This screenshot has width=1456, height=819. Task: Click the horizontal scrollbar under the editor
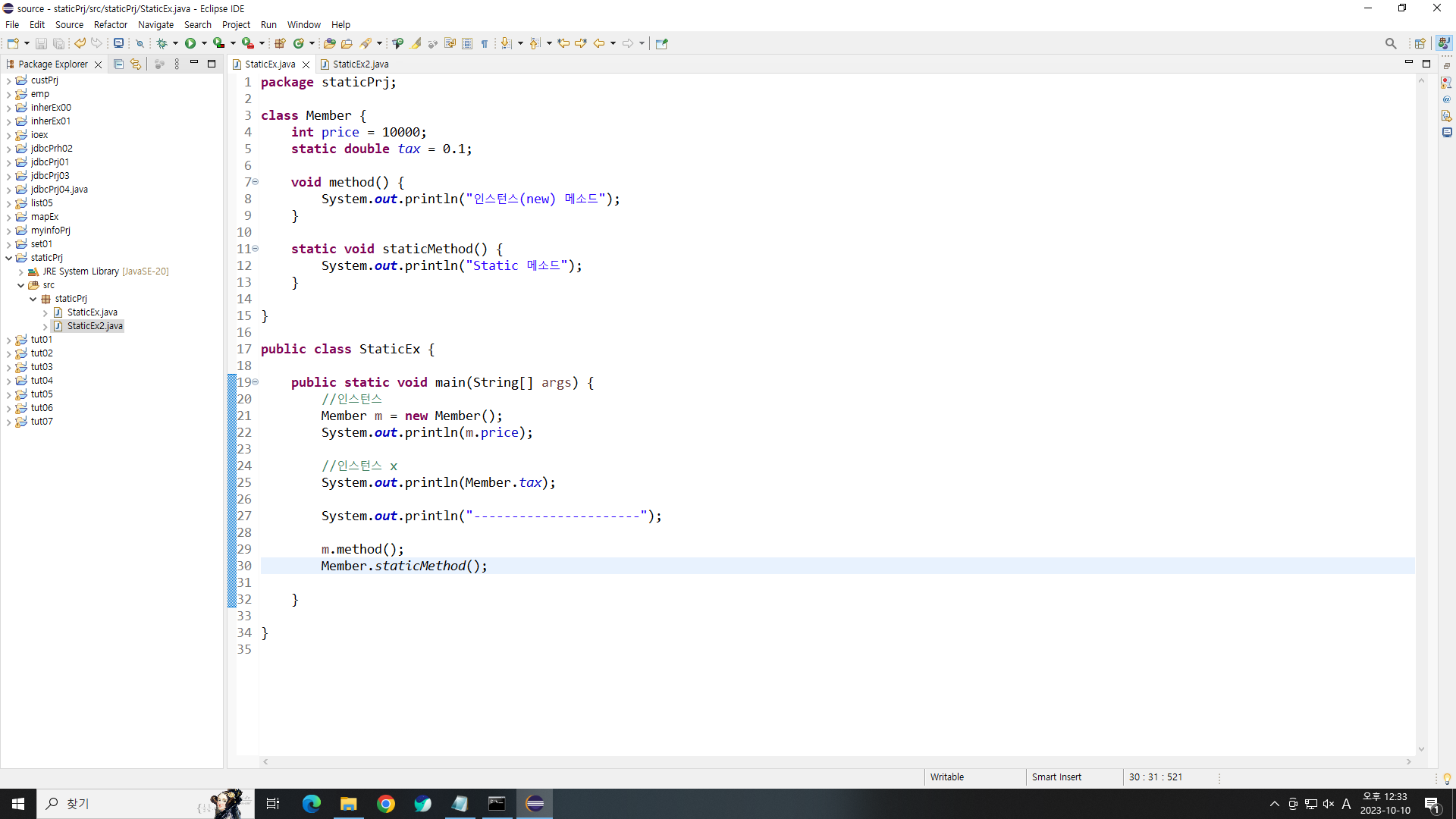point(834,761)
